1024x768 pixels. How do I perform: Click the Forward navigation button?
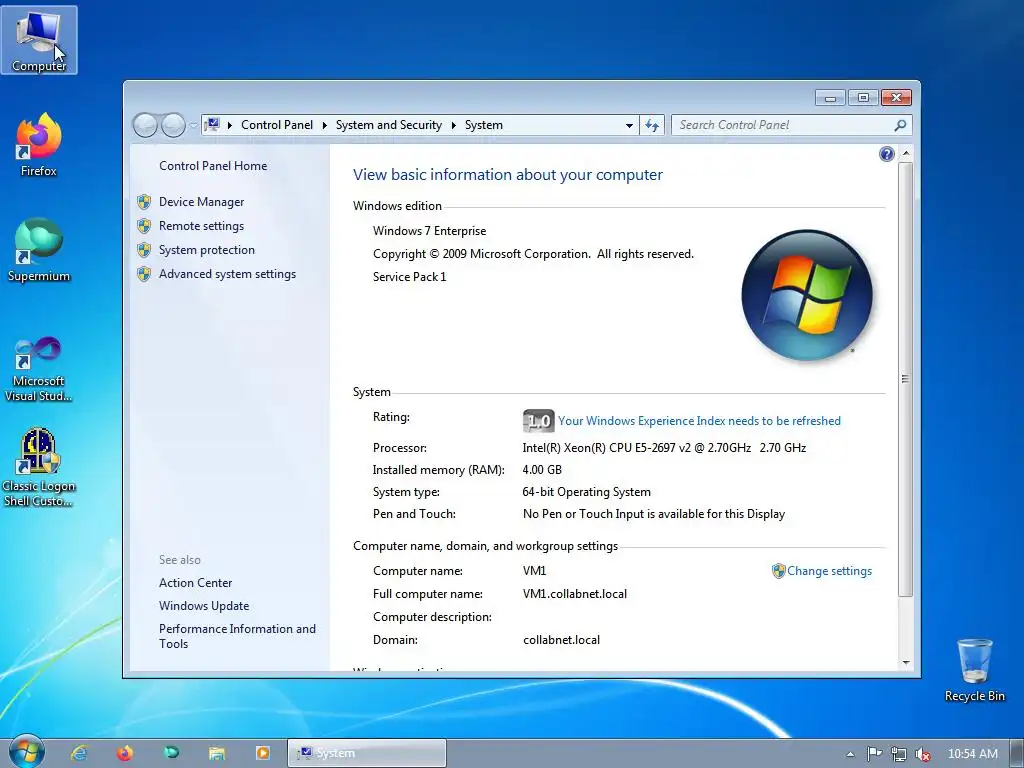tap(173, 125)
